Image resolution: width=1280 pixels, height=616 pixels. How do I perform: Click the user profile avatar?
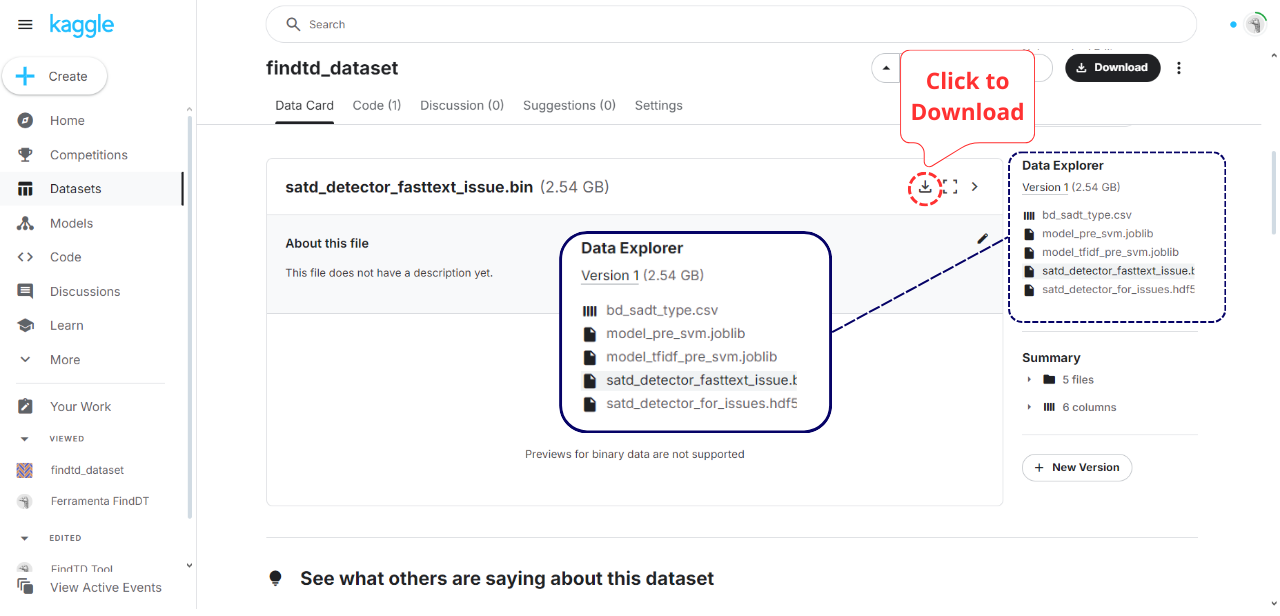(1256, 25)
